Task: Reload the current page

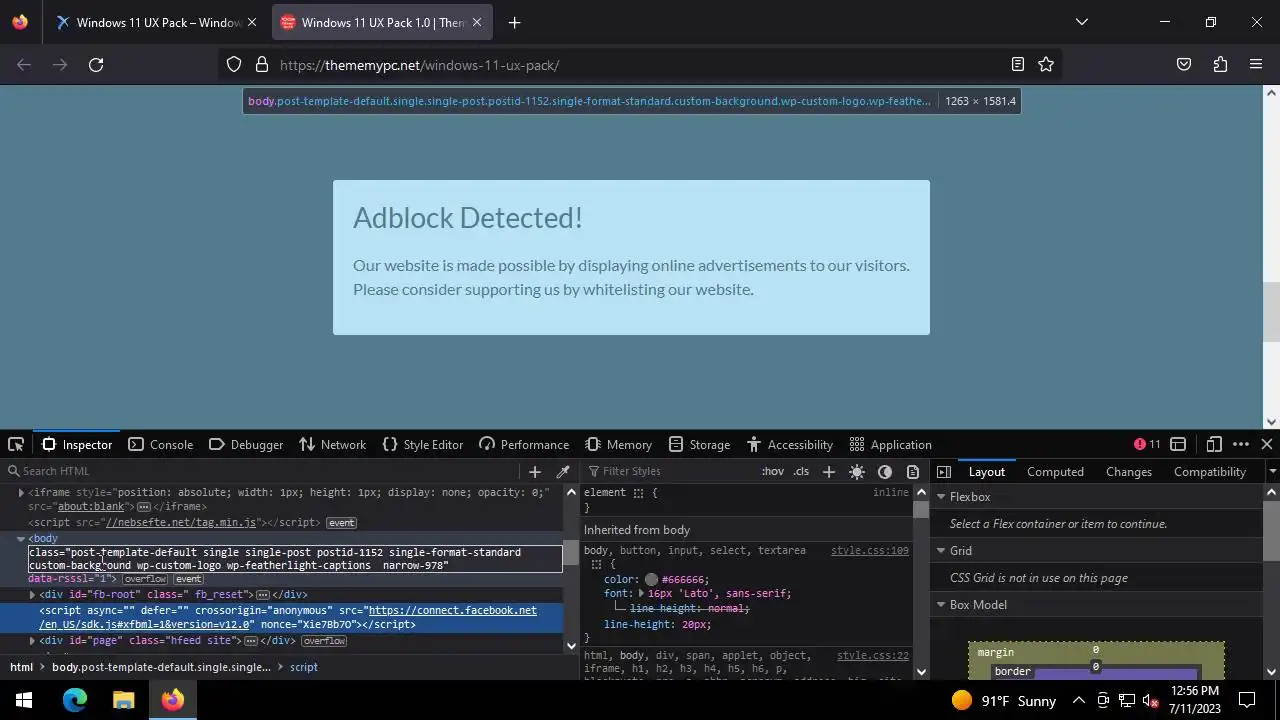Action: click(x=96, y=65)
